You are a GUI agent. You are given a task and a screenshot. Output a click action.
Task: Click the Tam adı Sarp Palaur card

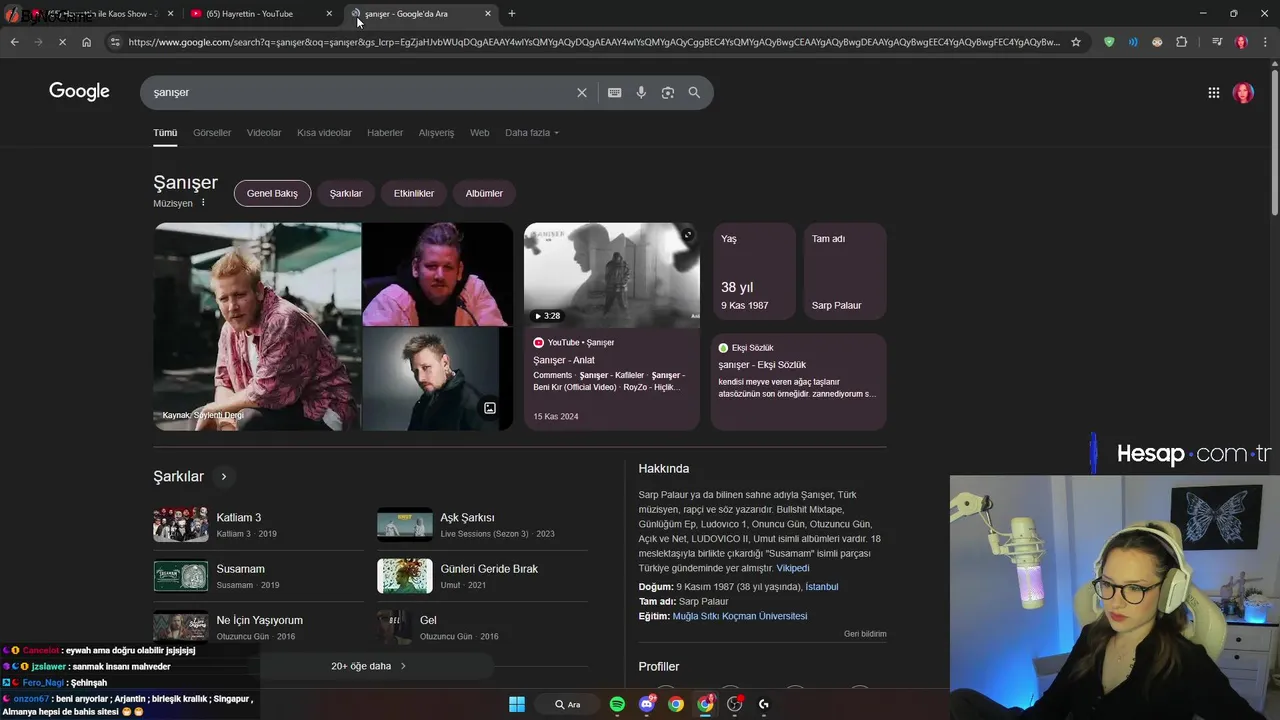click(x=844, y=272)
